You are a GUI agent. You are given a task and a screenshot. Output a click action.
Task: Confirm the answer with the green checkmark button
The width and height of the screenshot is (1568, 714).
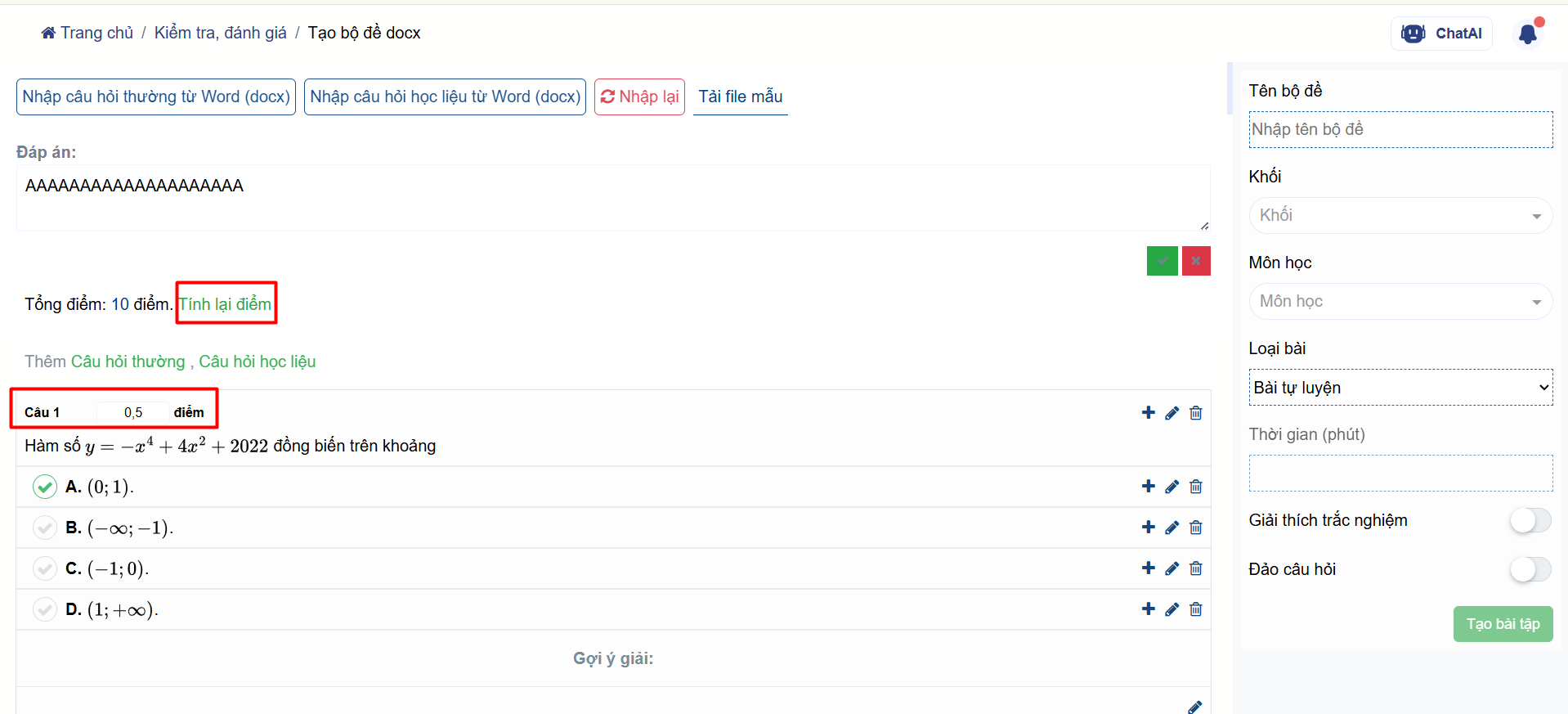[x=1162, y=261]
